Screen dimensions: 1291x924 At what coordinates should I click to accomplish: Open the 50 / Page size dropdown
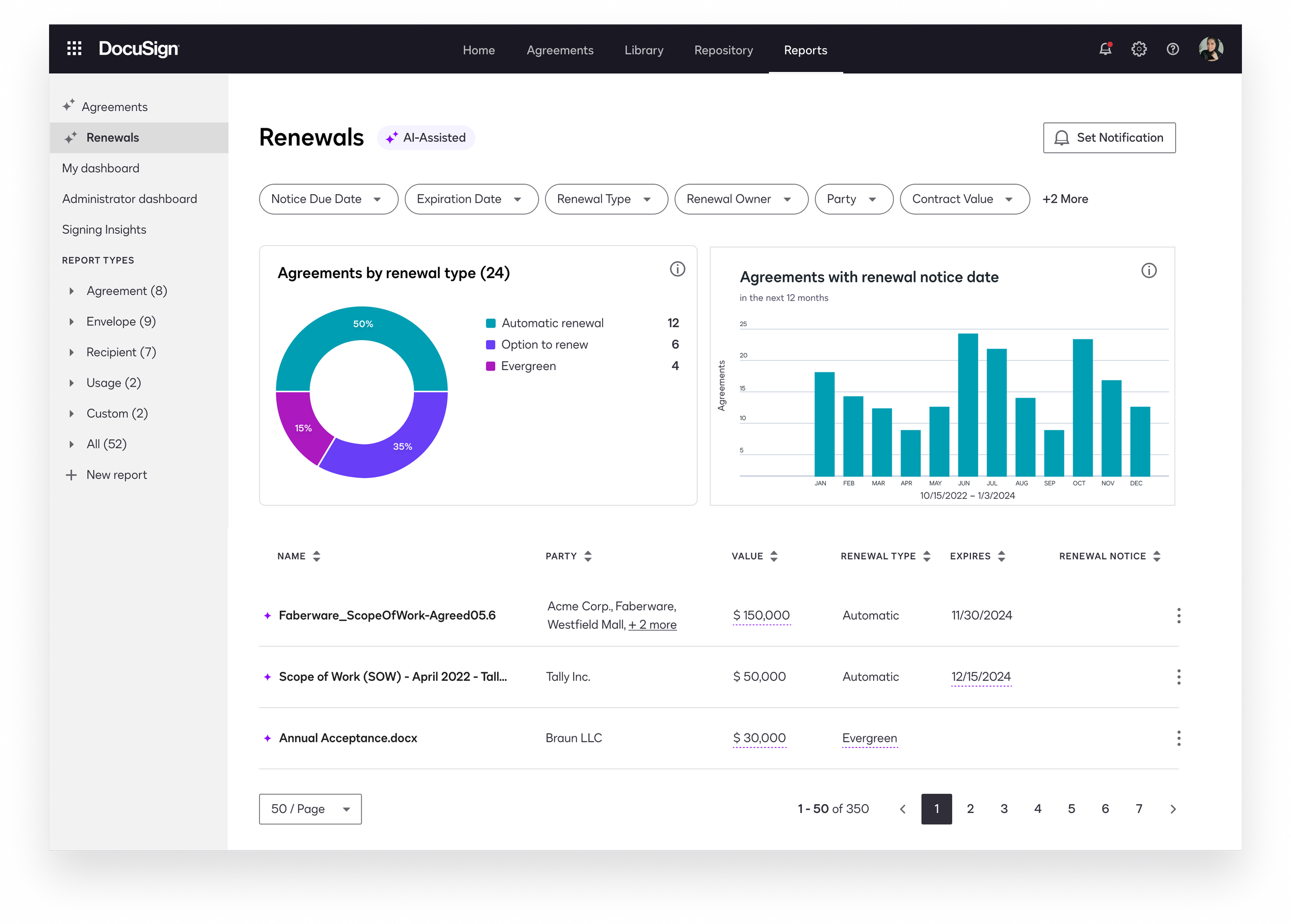pyautogui.click(x=310, y=809)
